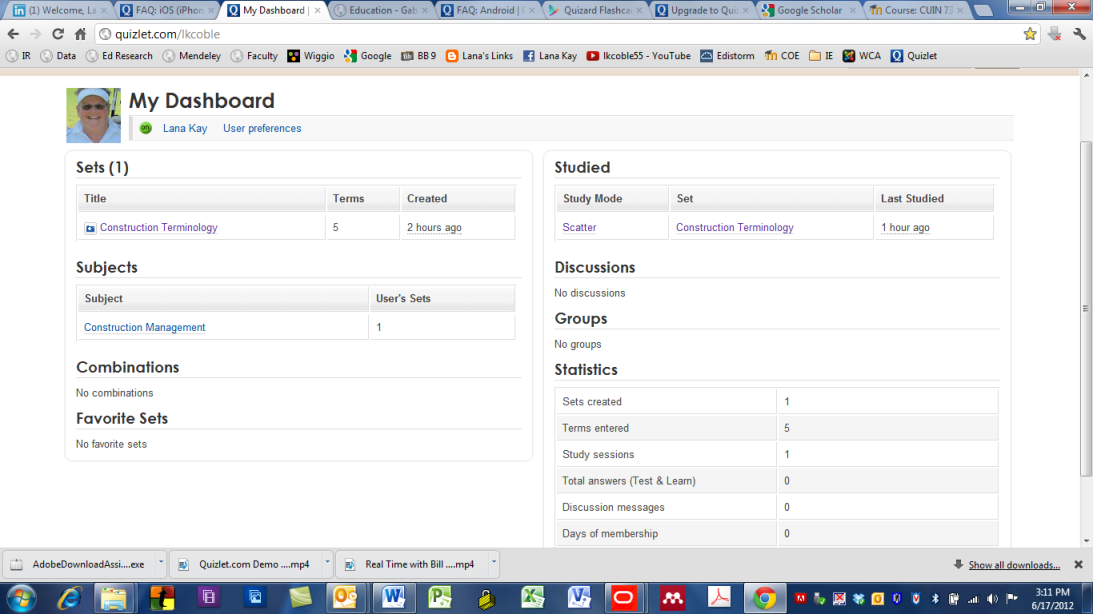The width and height of the screenshot is (1093, 614).
Task: Open Outlook from the taskbar
Action: coord(346,598)
